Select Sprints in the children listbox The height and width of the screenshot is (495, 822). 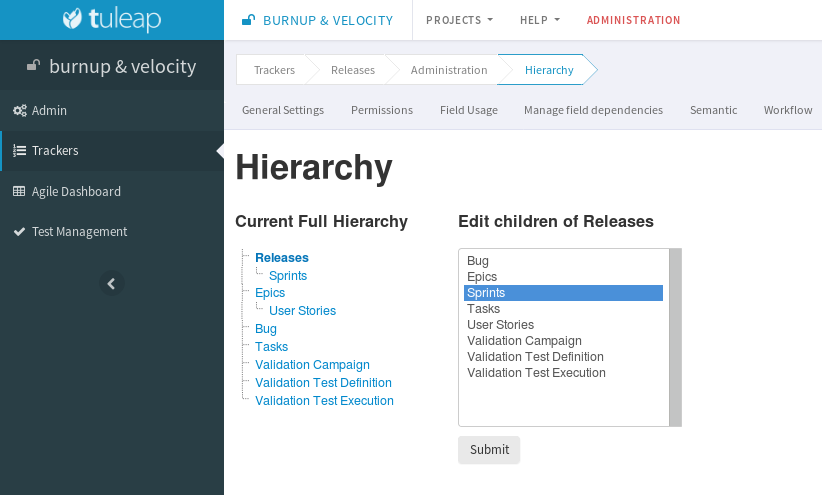coord(564,293)
